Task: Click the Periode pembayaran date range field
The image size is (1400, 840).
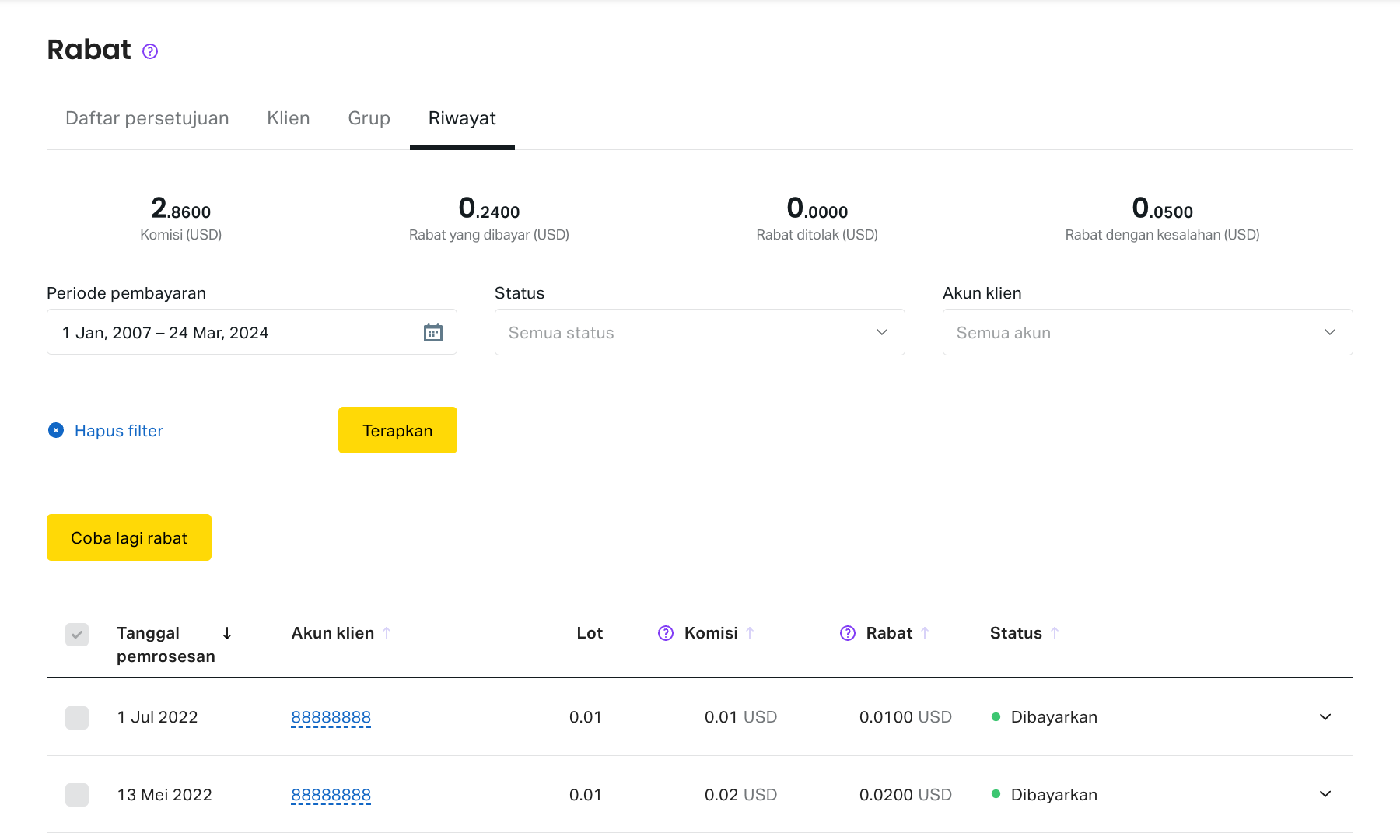Action: (x=233, y=333)
